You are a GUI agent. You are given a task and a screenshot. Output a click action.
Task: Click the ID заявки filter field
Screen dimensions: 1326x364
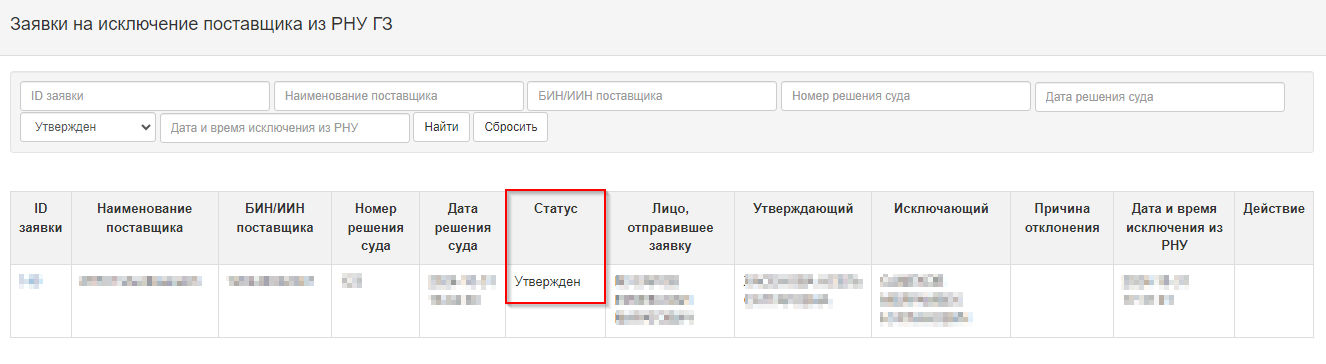(x=145, y=96)
